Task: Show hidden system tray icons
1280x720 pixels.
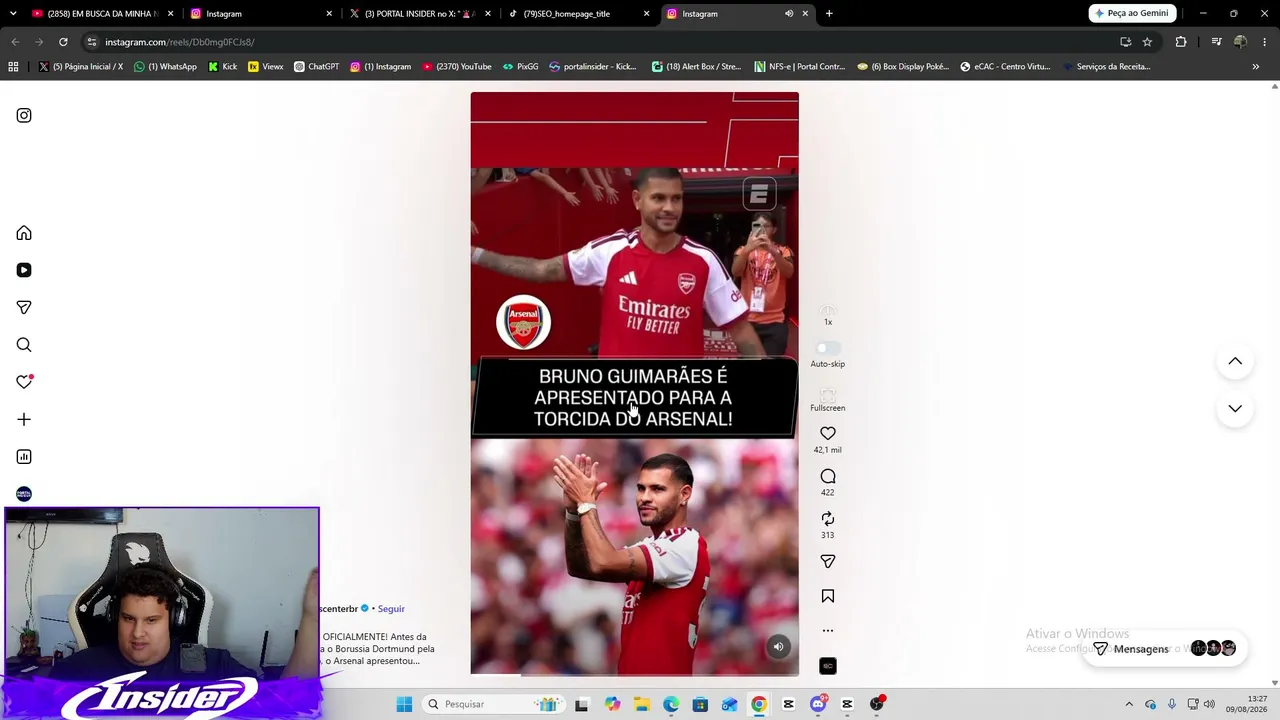Action: [1129, 704]
